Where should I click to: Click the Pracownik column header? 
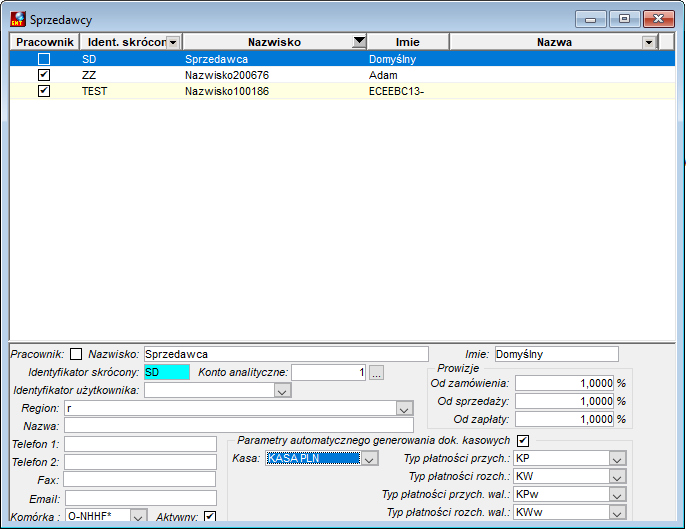(45, 42)
